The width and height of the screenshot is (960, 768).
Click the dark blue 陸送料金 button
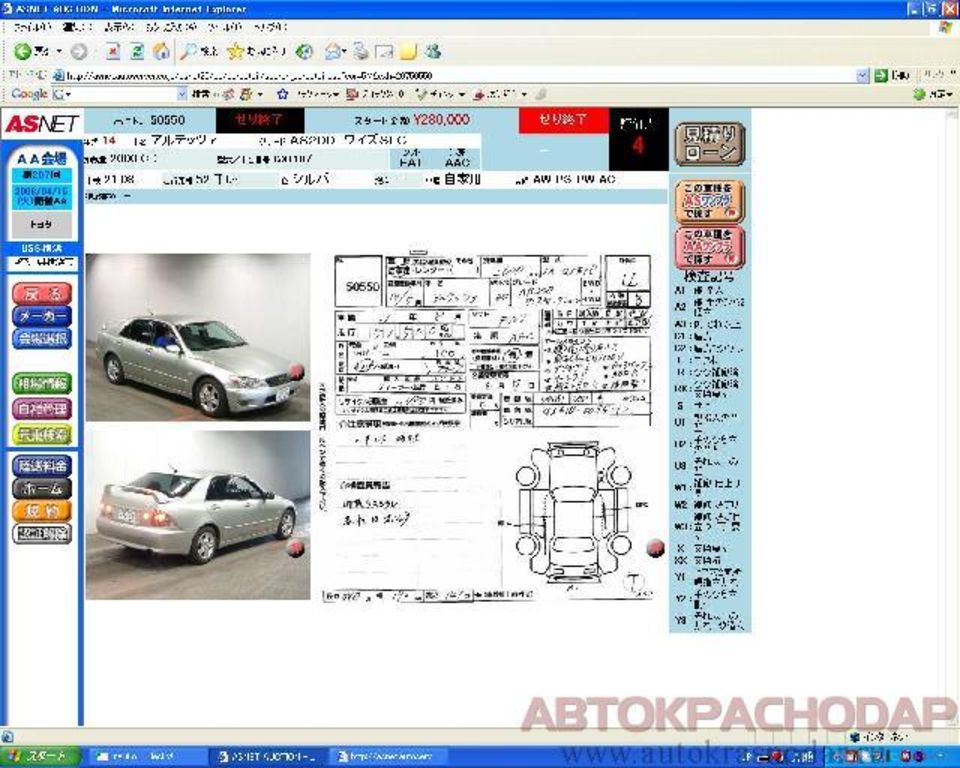coord(42,466)
